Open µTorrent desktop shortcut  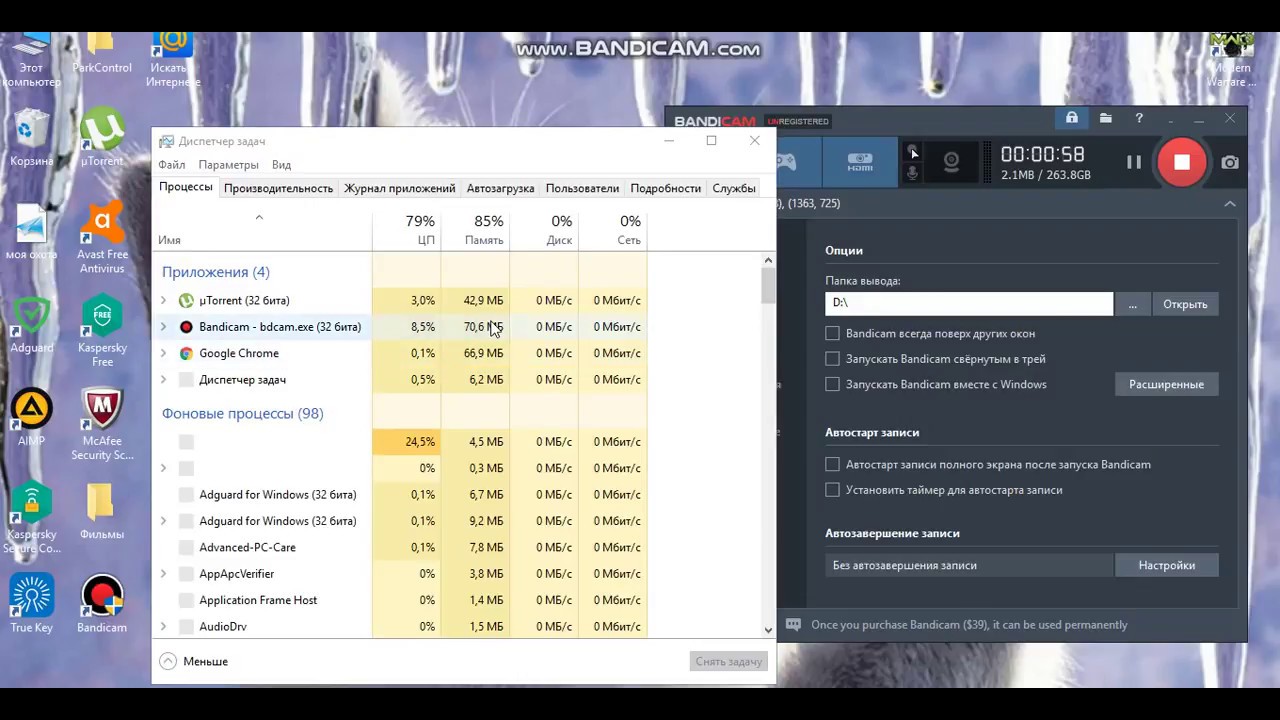(102, 138)
